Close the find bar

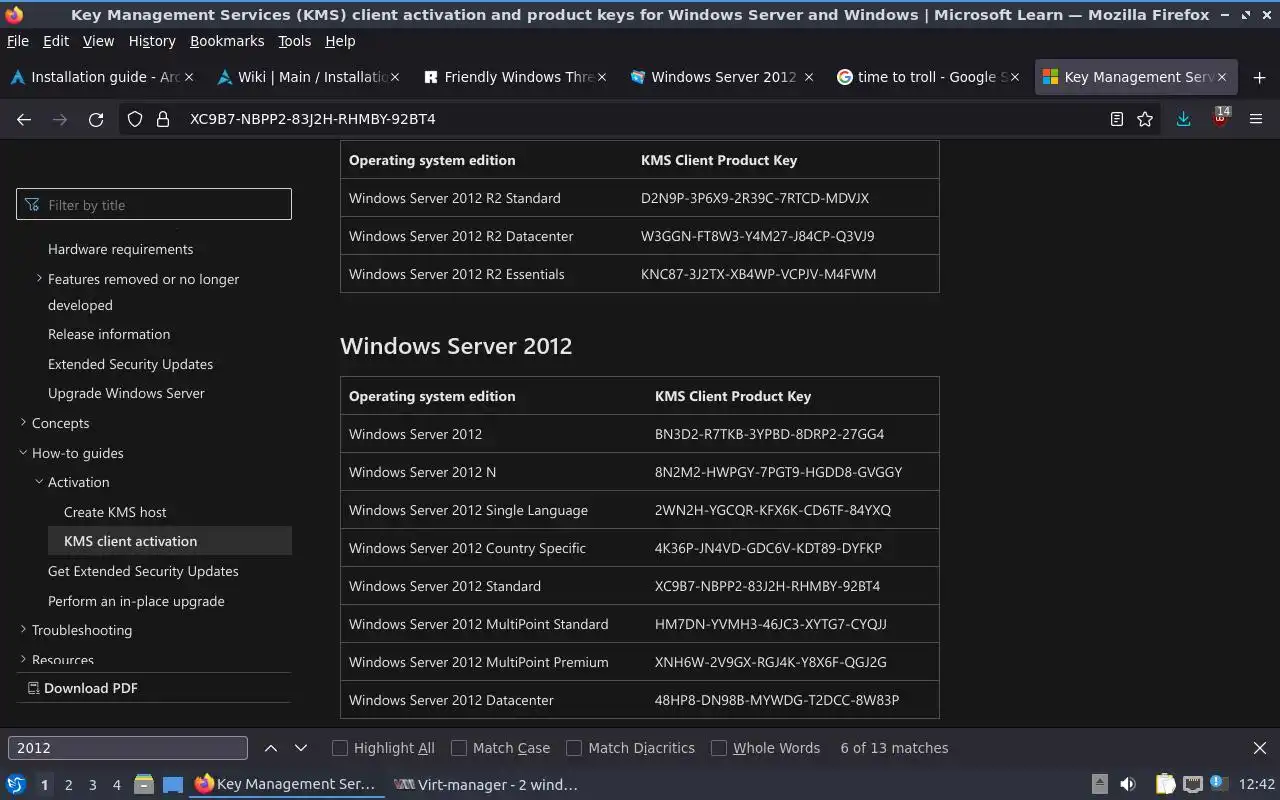coord(1260,748)
